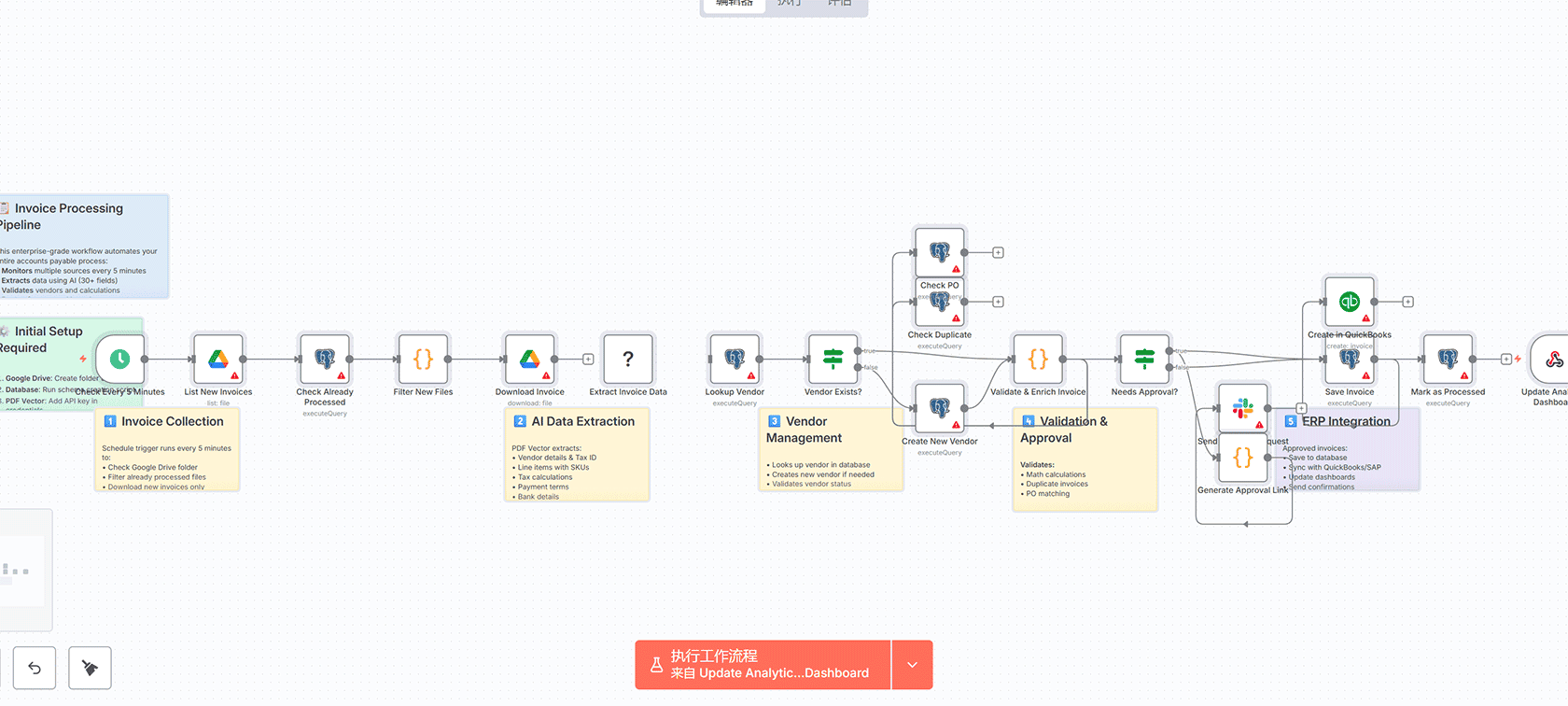Switch to the 执行 executions tab
This screenshot has width=1568, height=706.
click(789, 4)
